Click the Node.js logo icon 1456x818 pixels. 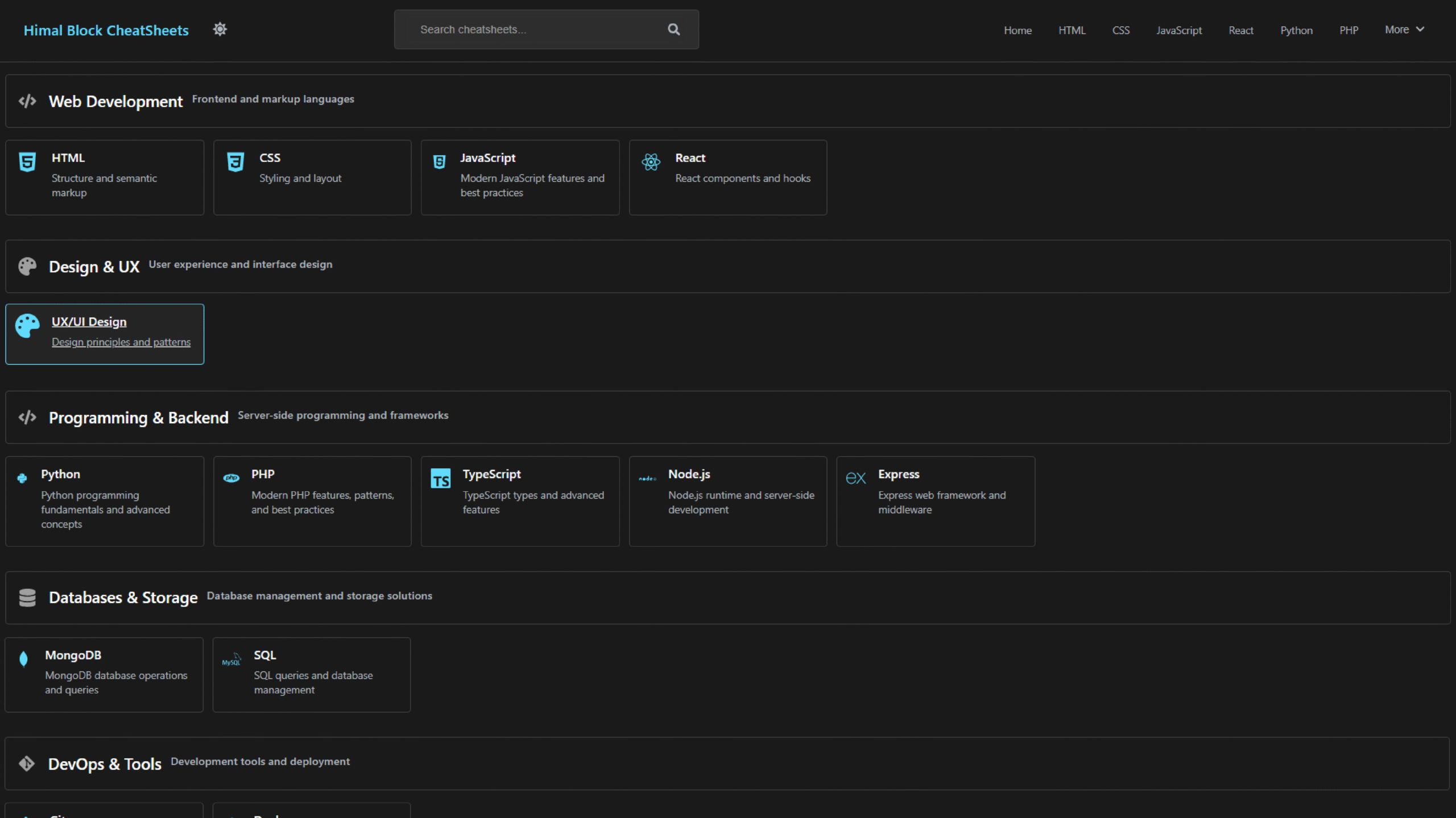(647, 479)
